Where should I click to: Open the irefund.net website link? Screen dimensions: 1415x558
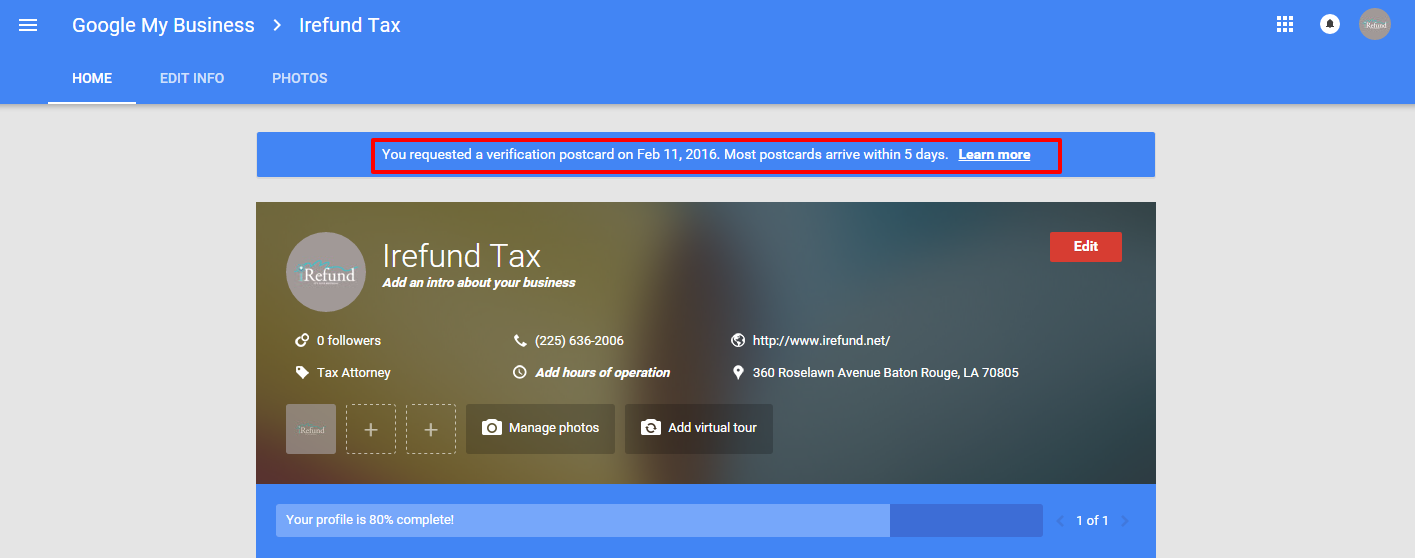tap(820, 341)
